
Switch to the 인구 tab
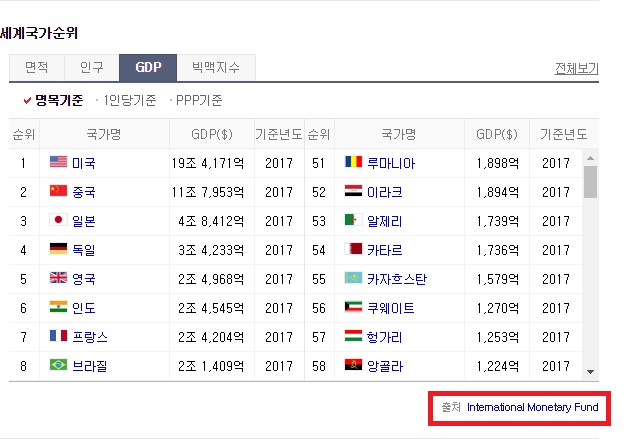tap(92, 68)
